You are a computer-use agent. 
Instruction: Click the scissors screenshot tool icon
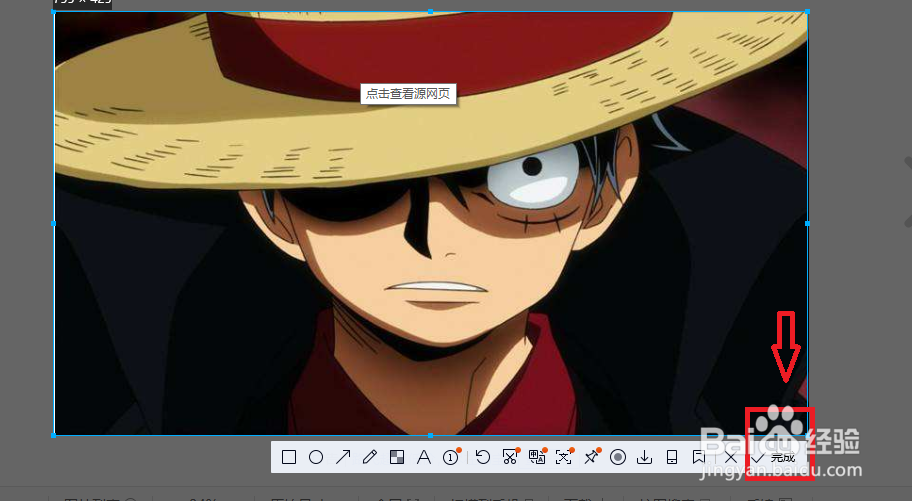510,457
